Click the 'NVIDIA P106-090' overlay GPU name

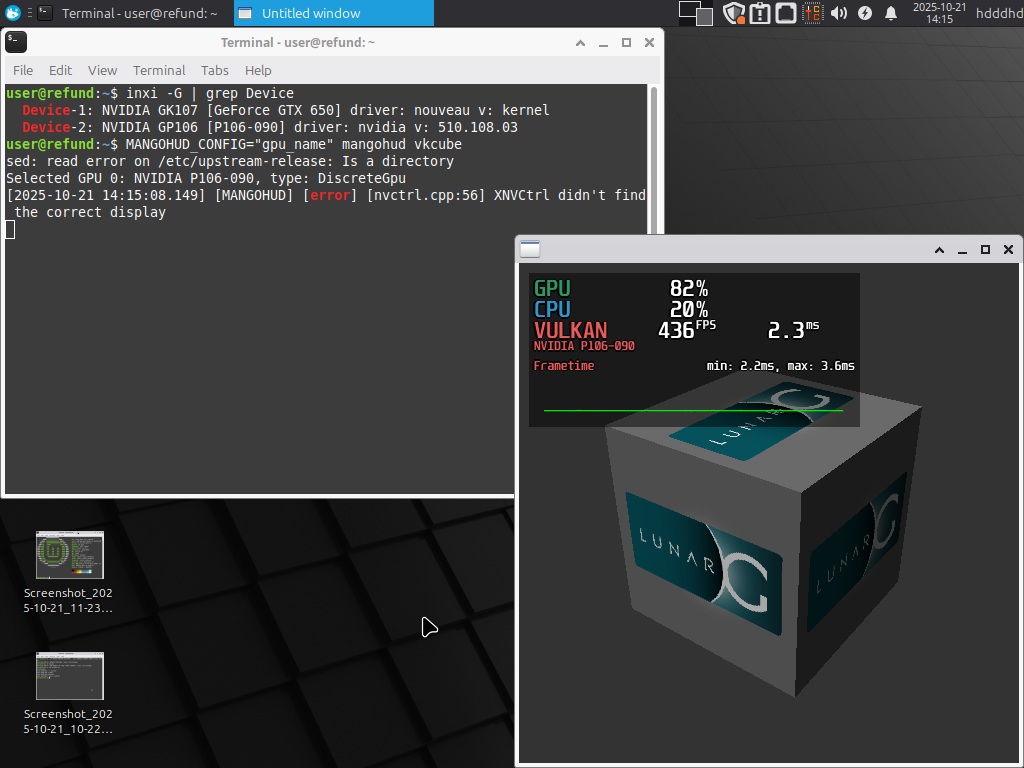tap(584, 345)
